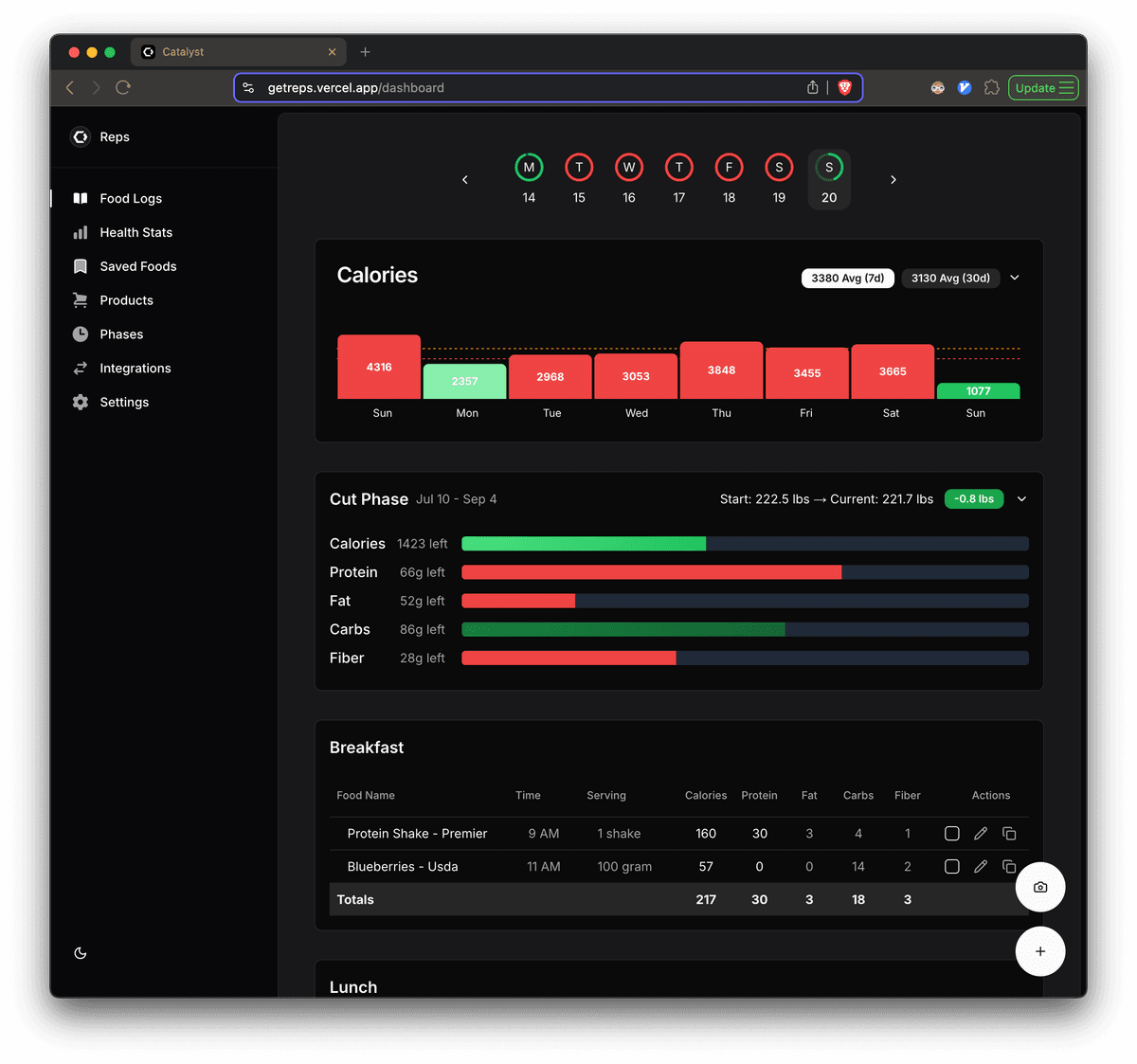Click the plus floating add button
1137x1064 pixels.
(1039, 951)
